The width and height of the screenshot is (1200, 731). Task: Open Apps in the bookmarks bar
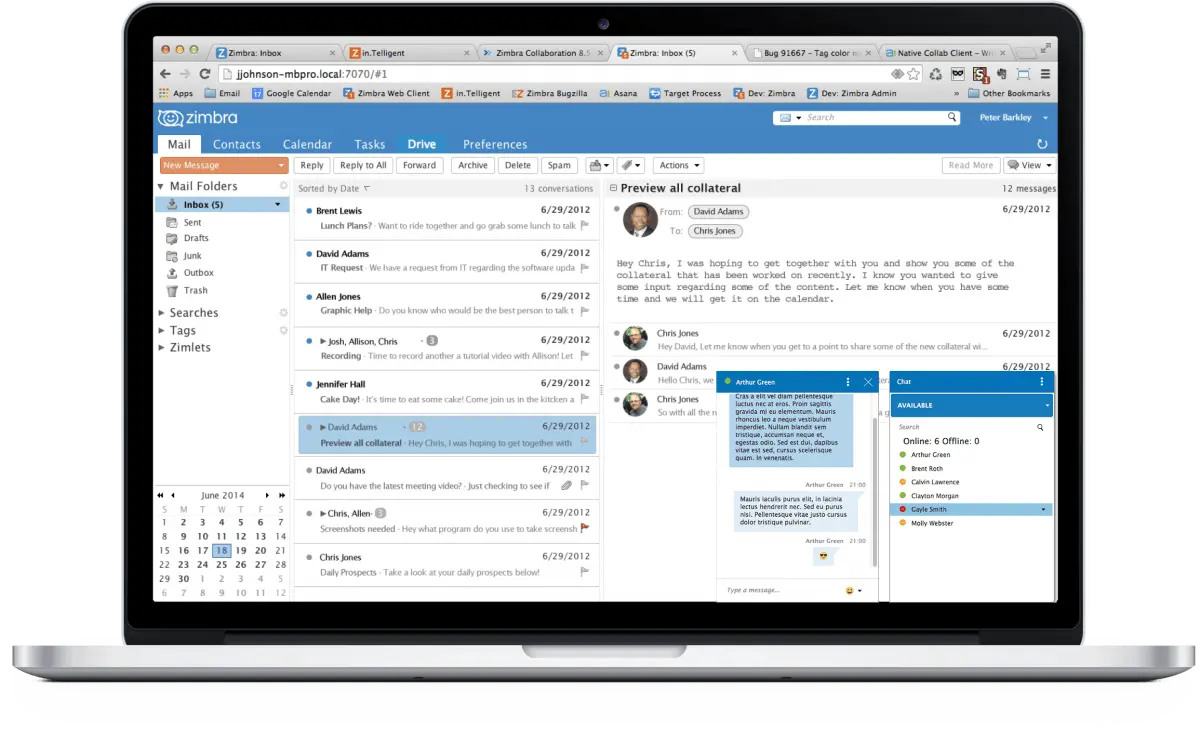tap(176, 93)
